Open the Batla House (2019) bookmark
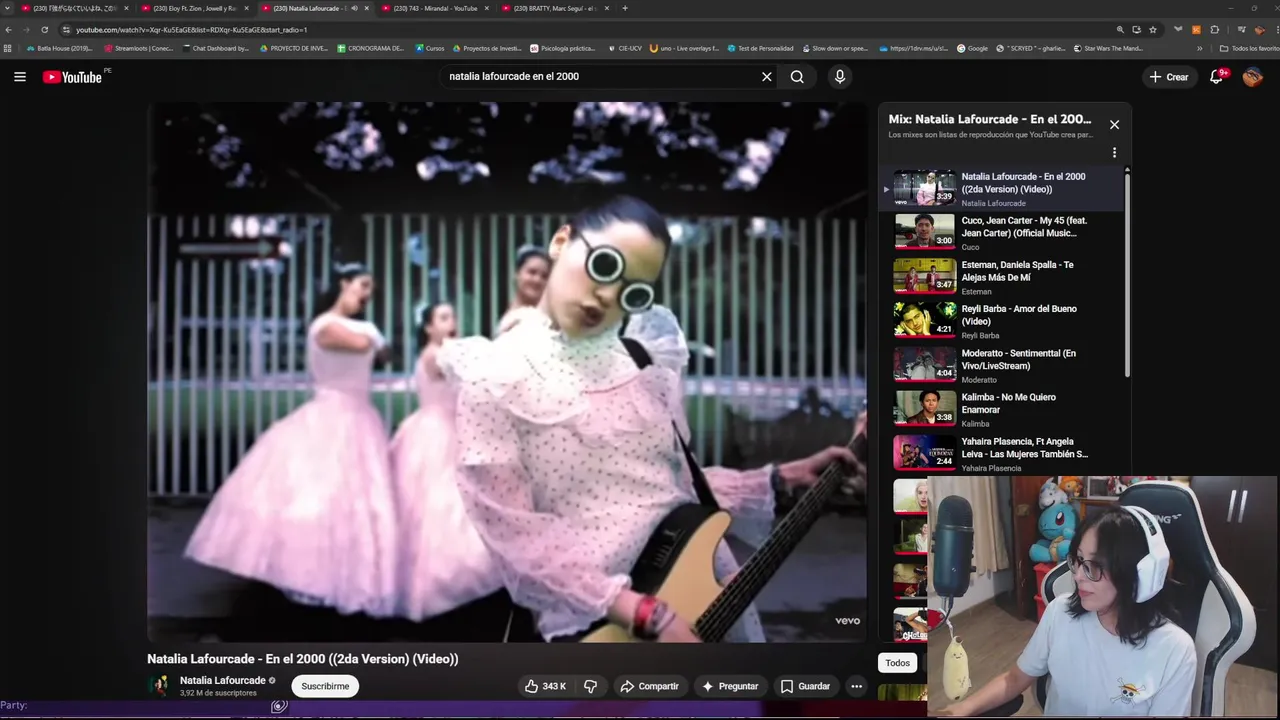Image resolution: width=1280 pixels, height=720 pixels. [58, 48]
